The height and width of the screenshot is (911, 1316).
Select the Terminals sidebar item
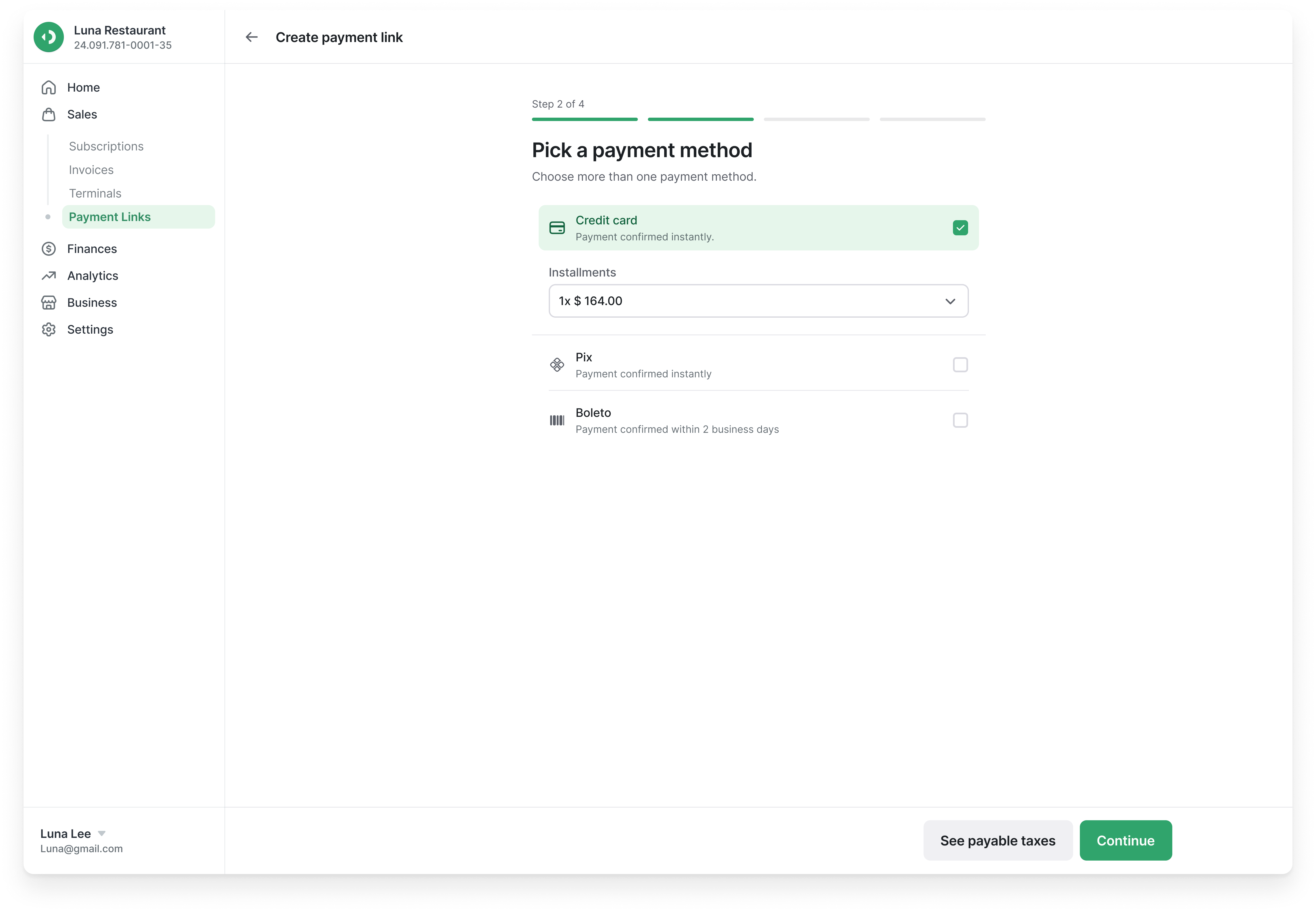[x=95, y=194]
